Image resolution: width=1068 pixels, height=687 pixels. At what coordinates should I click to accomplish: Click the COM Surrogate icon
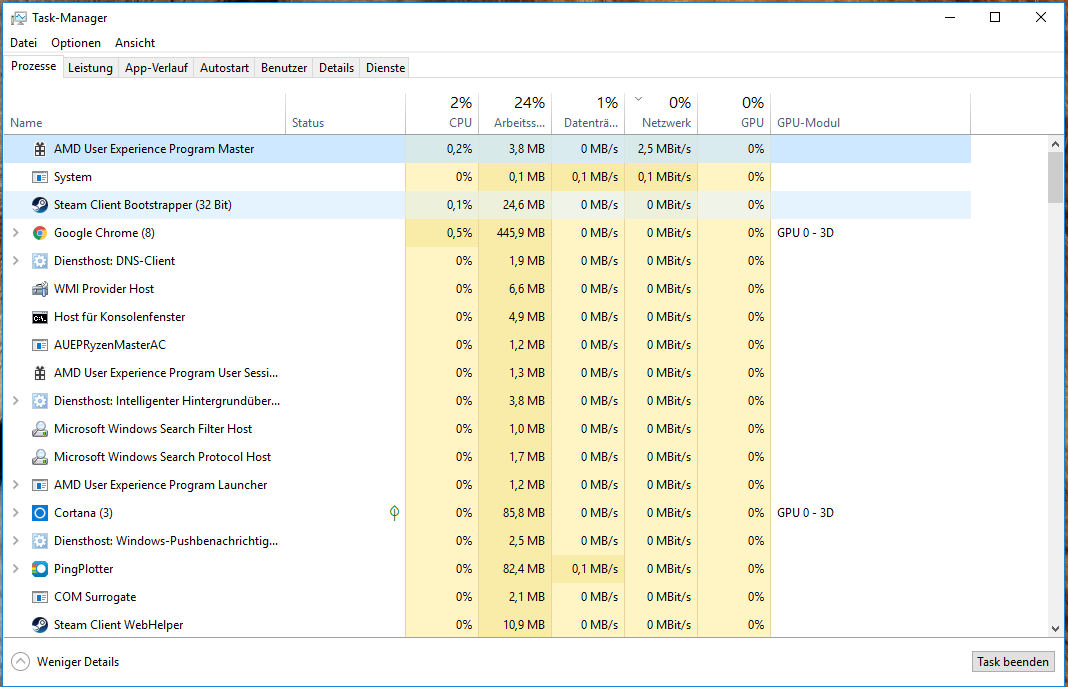click(x=40, y=597)
